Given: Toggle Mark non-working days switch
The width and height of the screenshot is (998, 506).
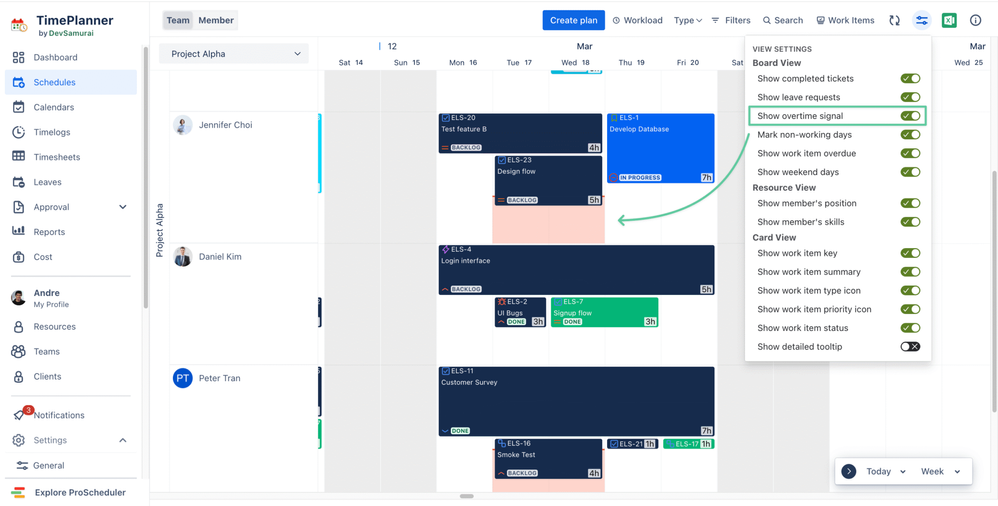Looking at the screenshot, I should pyautogui.click(x=910, y=135).
